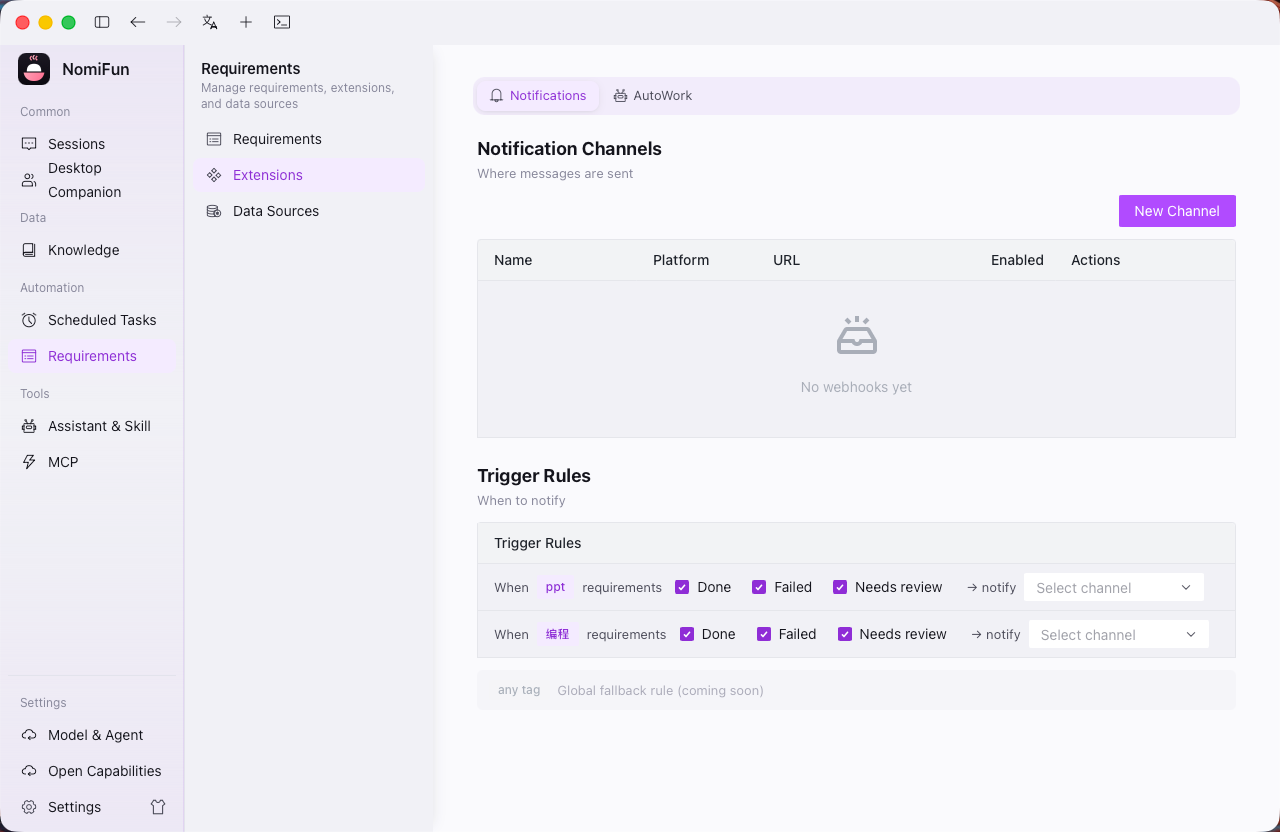Viewport: 1280px width, 832px height.
Task: Click the ppt tag in the trigger rule
Action: point(555,587)
